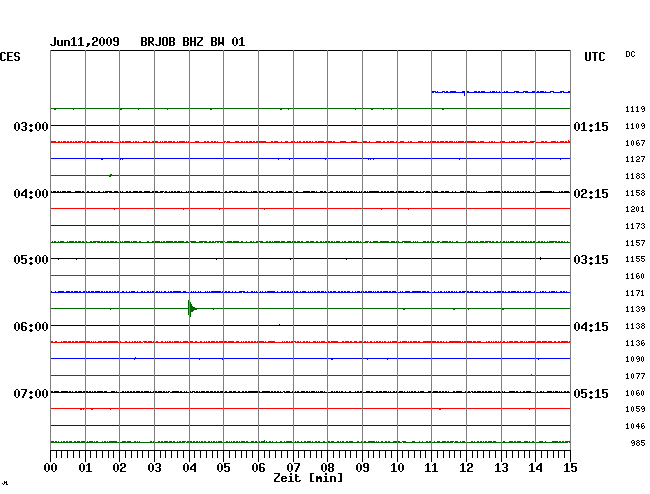650x494 pixels.
Task: Click the short blue trace starting at minute 11
Action: click(x=501, y=92)
